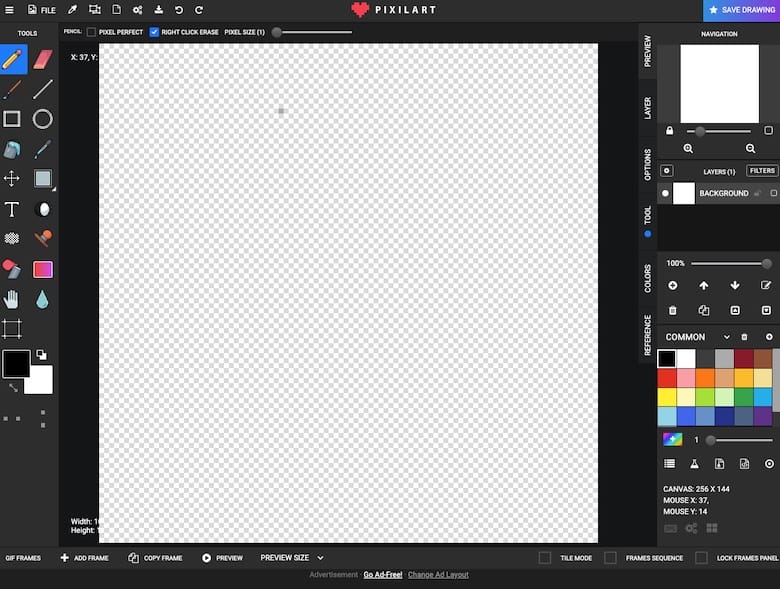This screenshot has width=780, height=589.
Task: Add a new layer with plus icon
Action: pos(673,285)
